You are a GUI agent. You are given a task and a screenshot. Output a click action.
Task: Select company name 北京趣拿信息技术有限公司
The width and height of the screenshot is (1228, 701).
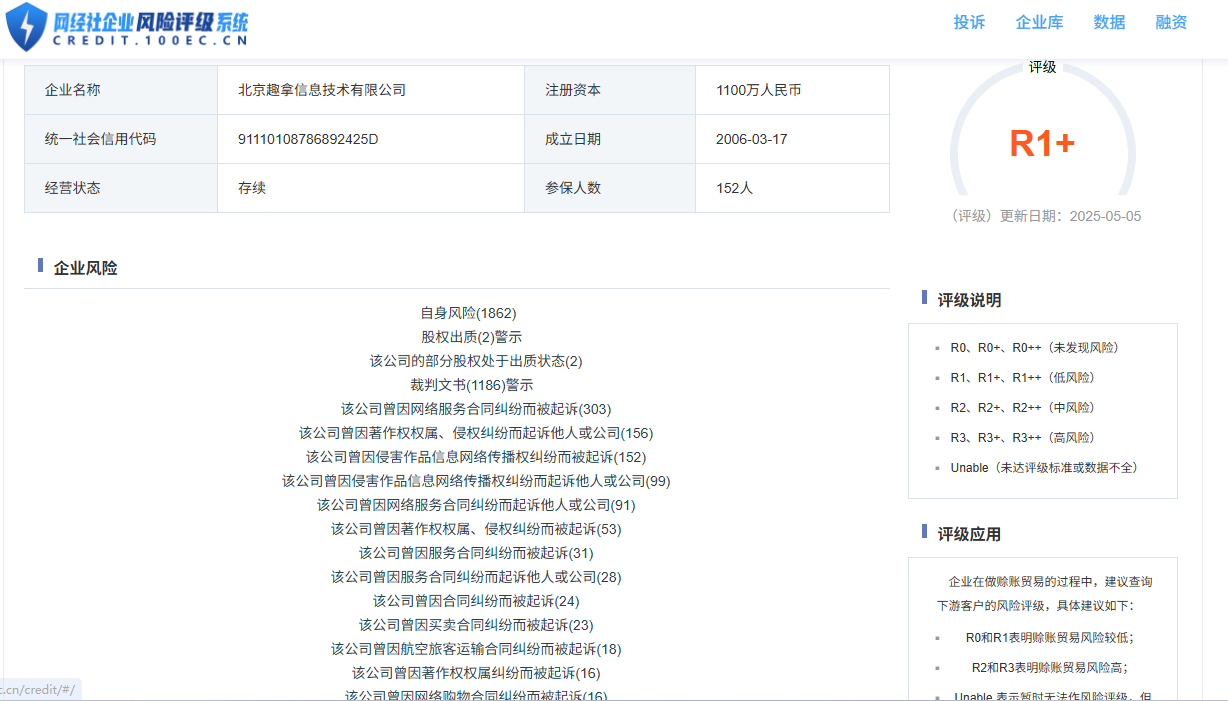tap(322, 90)
